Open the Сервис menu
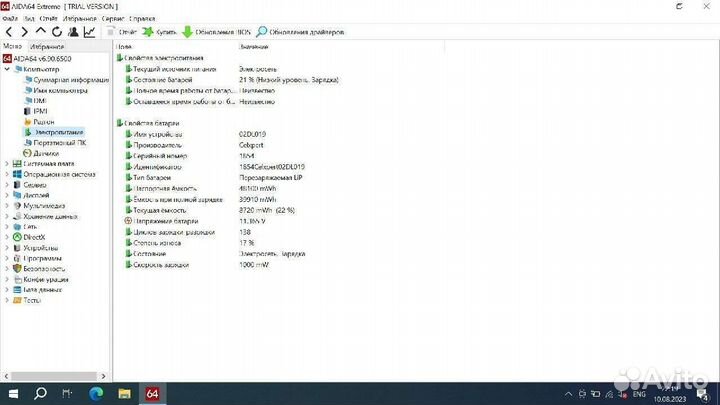The width and height of the screenshot is (720, 405). [x=113, y=18]
